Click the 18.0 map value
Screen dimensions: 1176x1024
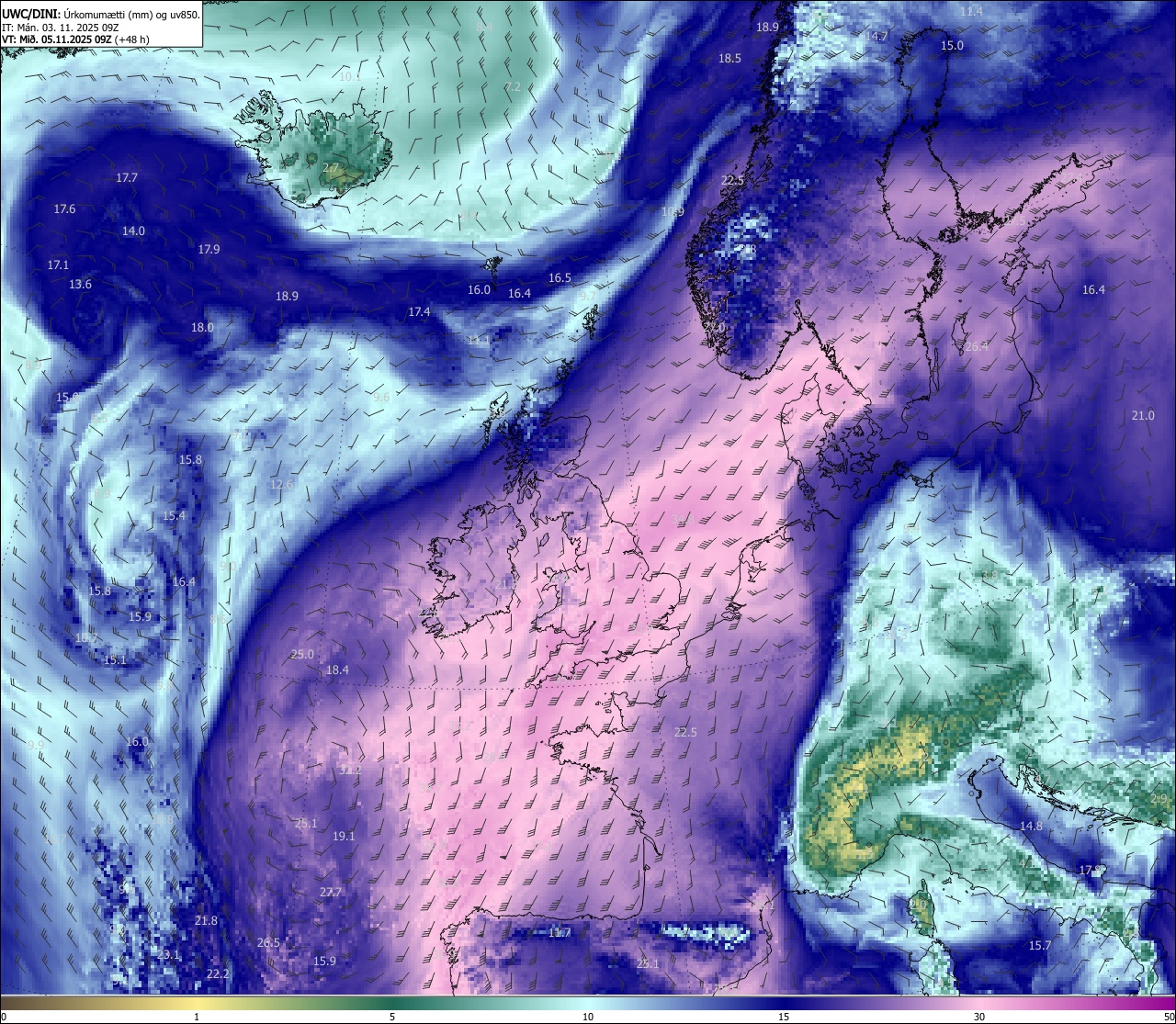click(x=202, y=328)
